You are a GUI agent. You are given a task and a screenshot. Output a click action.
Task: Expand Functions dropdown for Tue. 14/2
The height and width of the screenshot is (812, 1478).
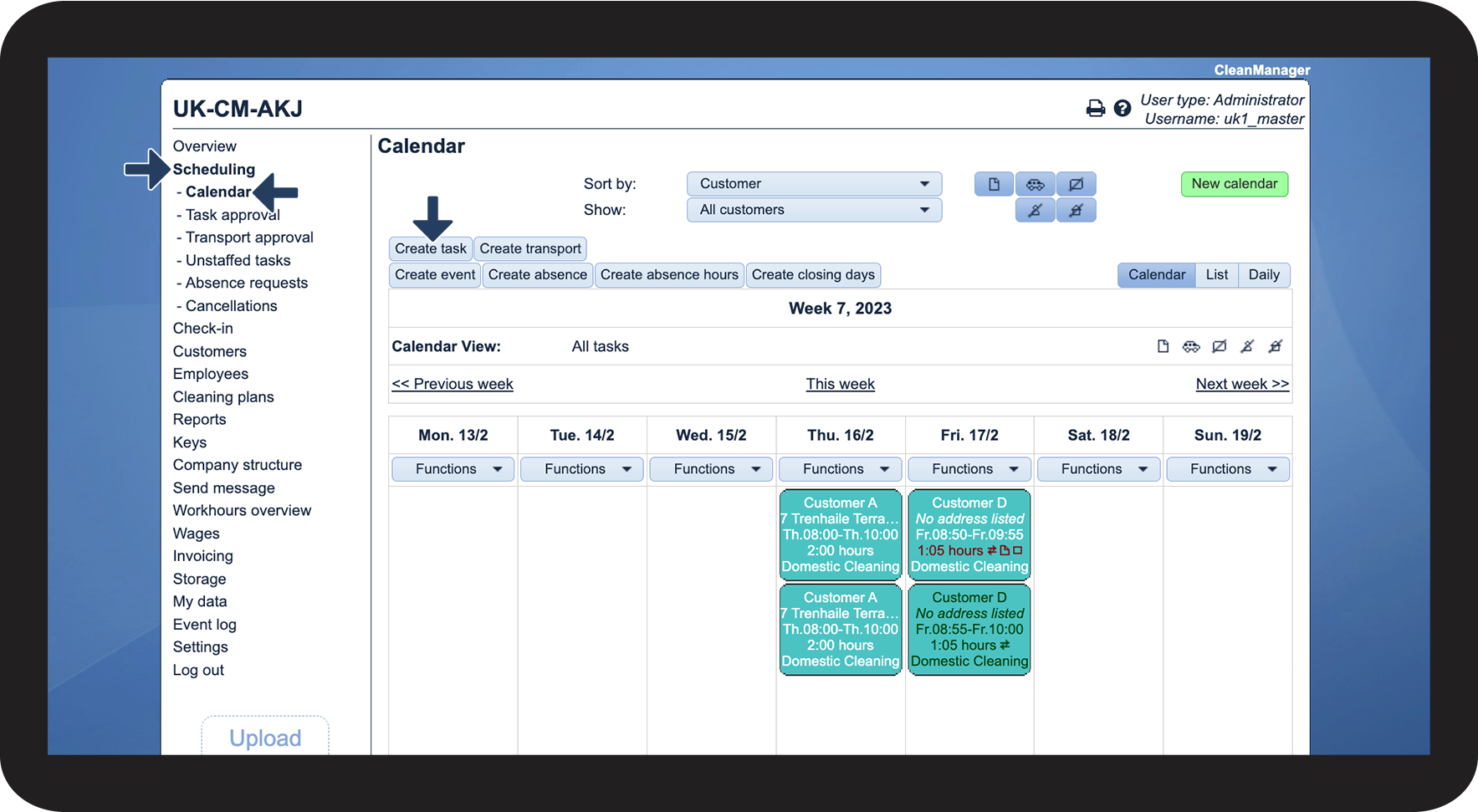tap(581, 469)
